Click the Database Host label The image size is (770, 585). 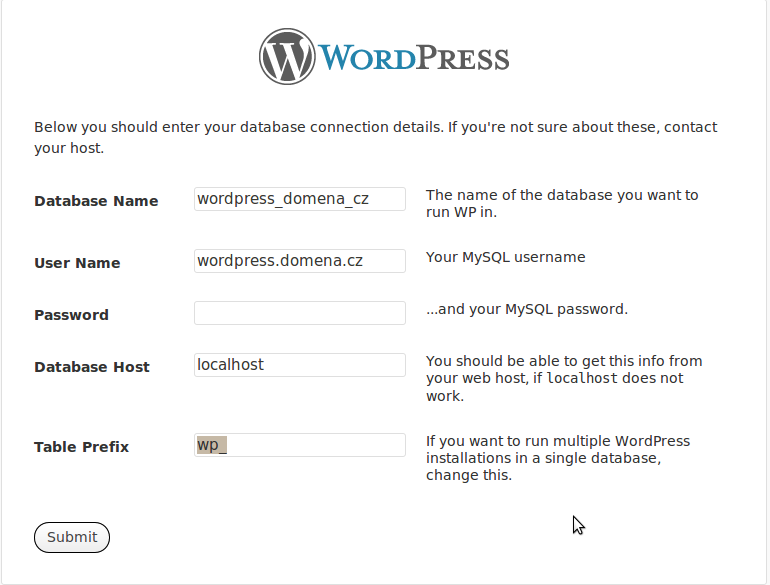click(x=92, y=367)
